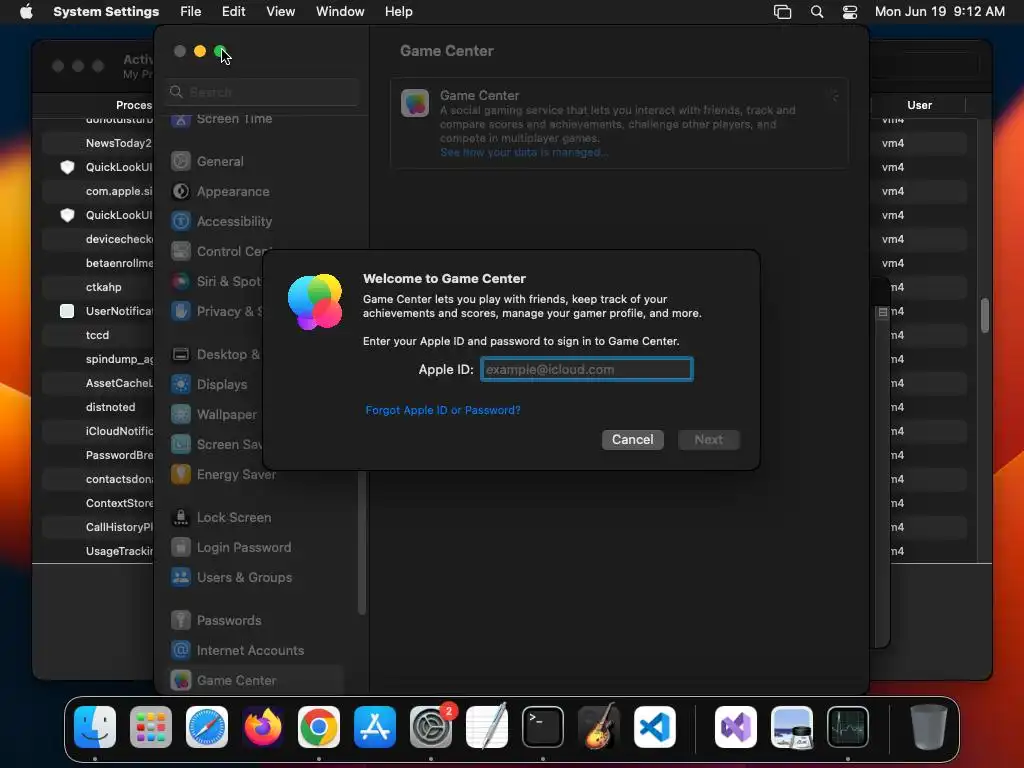Open Lock Screen settings icon
Viewport: 1024px width, 768px height.
click(181, 518)
